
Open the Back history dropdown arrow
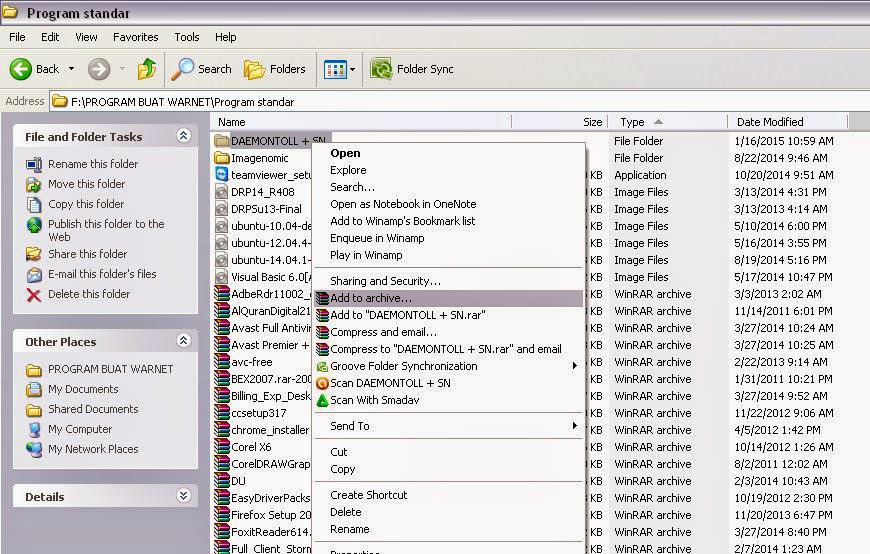(72, 69)
